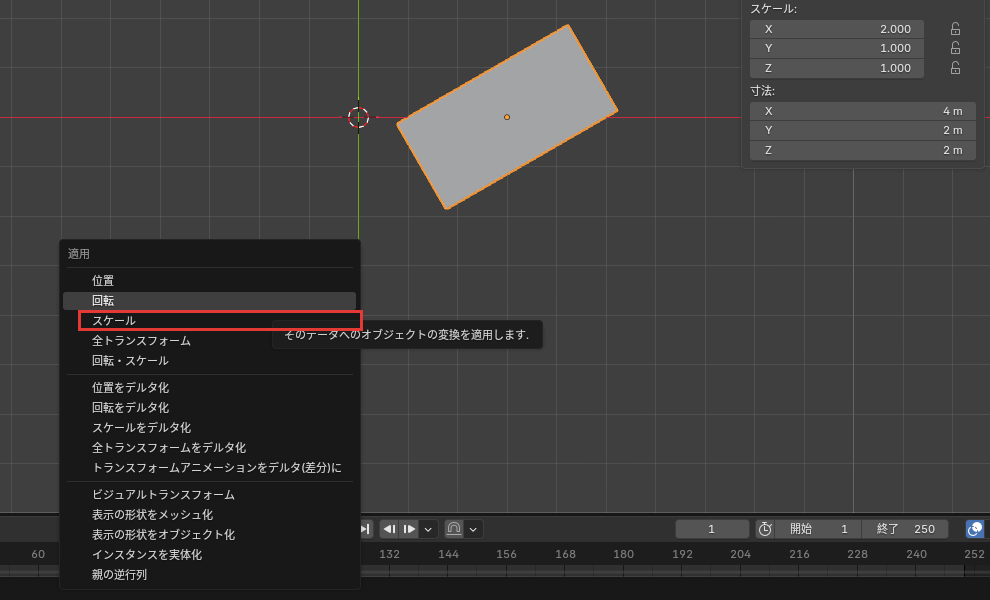
Task: Choose トランスフォームアニメーションをデルタ(差分)に entry
Action: click(210, 468)
